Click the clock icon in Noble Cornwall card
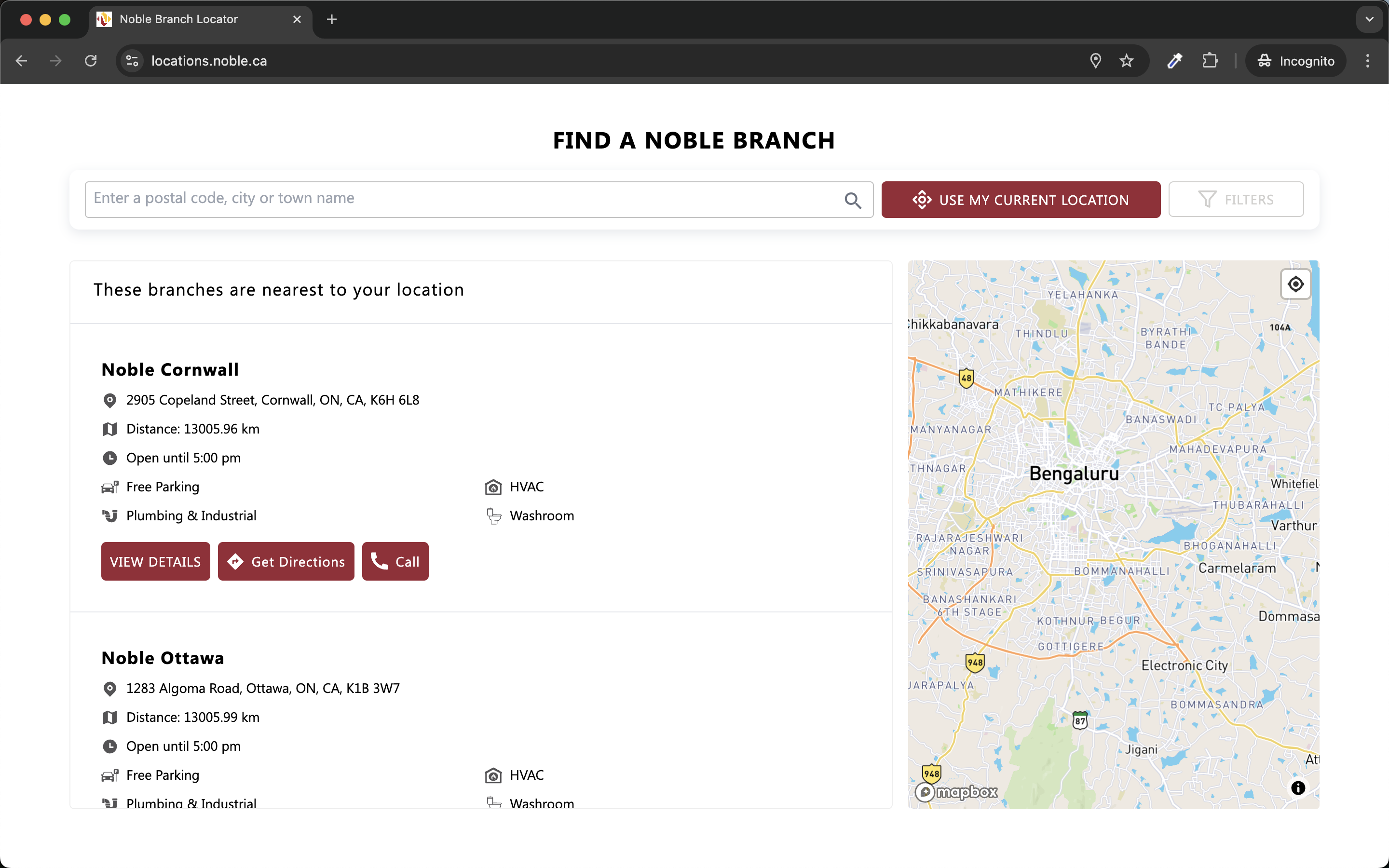Screen dimensions: 1389x868 pyautogui.click(x=109, y=458)
